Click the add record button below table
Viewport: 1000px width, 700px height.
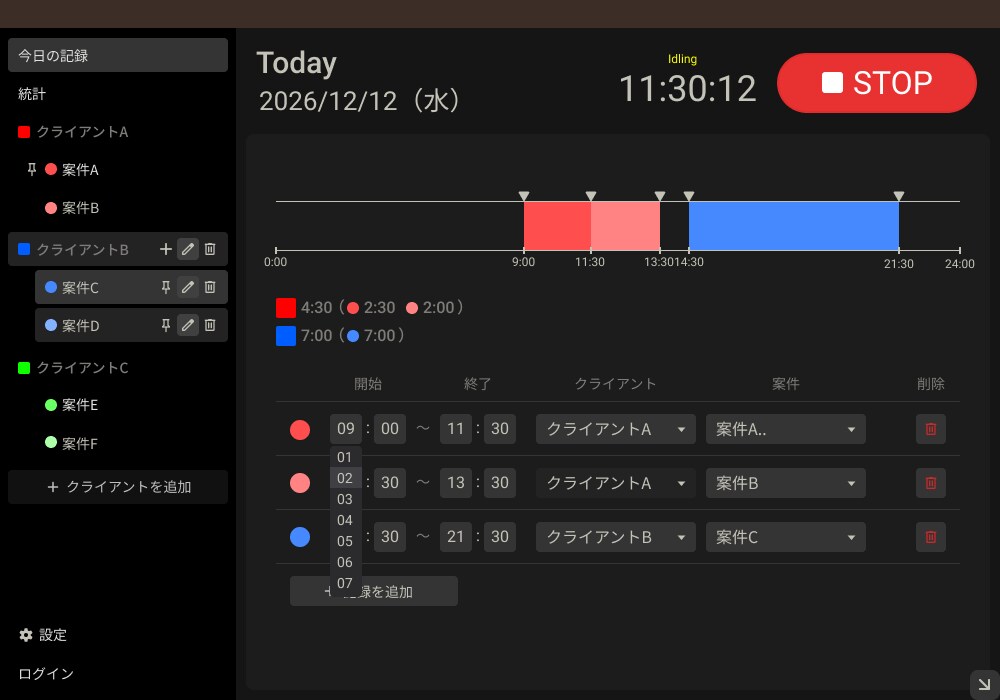click(x=374, y=592)
